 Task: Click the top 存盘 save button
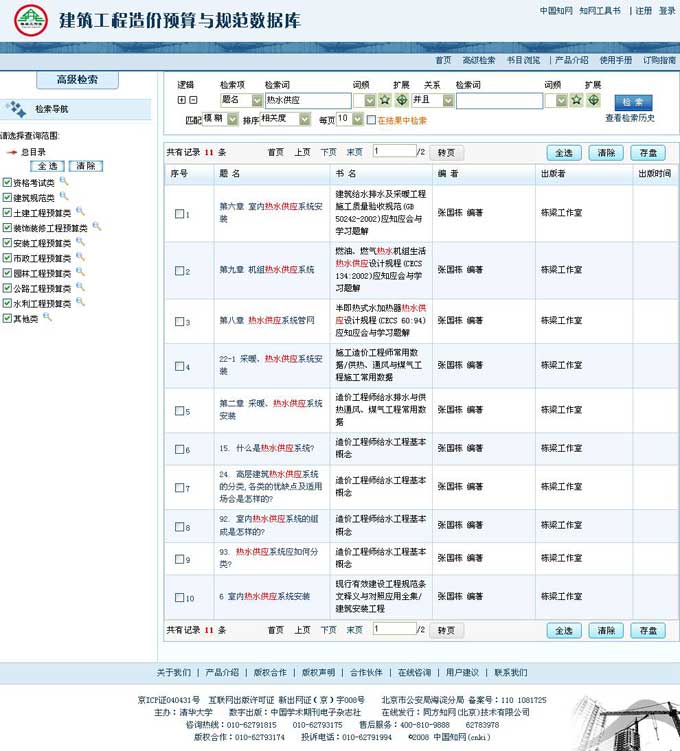click(x=647, y=153)
